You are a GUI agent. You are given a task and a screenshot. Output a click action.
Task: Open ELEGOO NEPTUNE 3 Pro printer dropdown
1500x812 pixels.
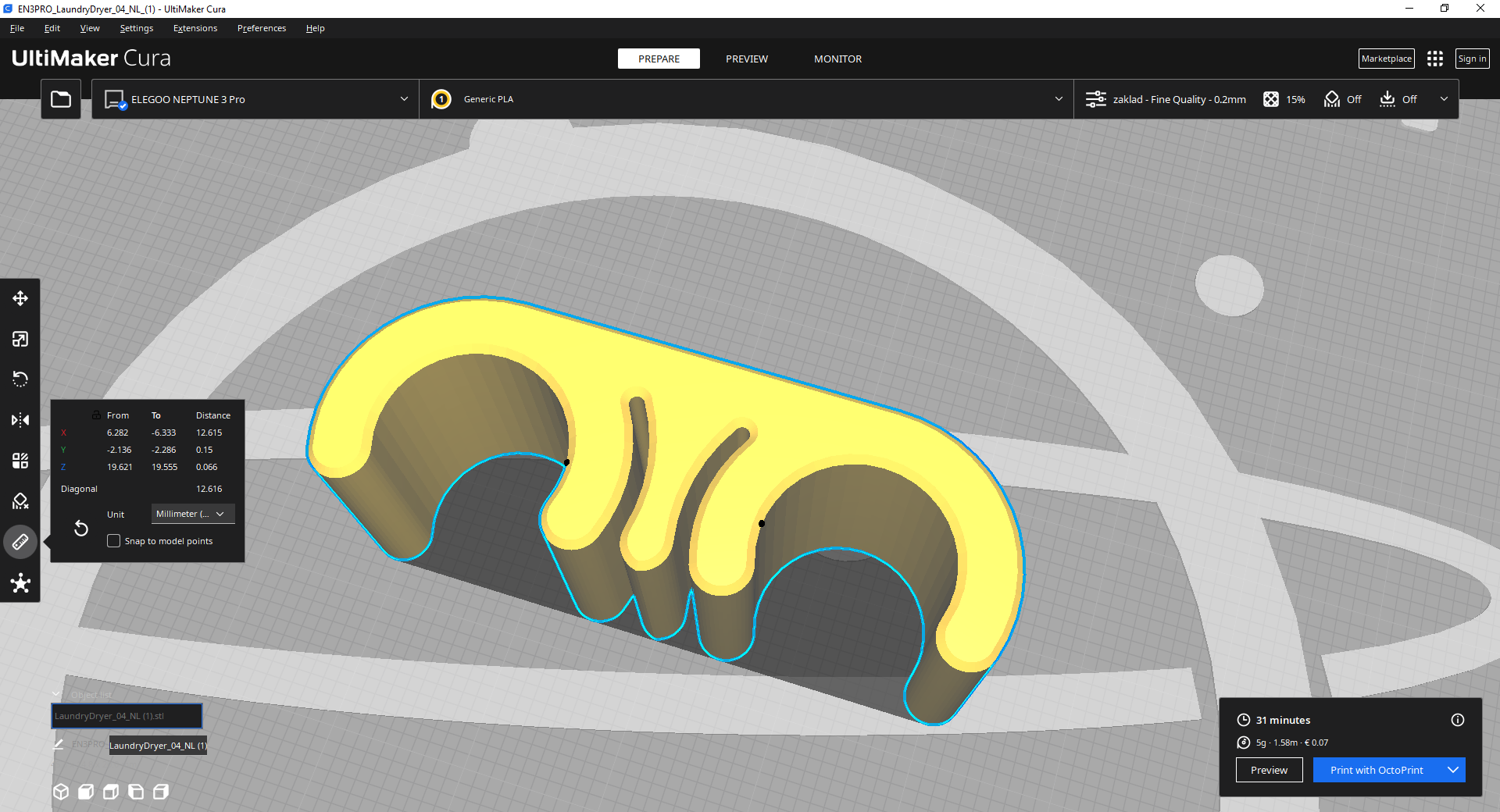255,99
